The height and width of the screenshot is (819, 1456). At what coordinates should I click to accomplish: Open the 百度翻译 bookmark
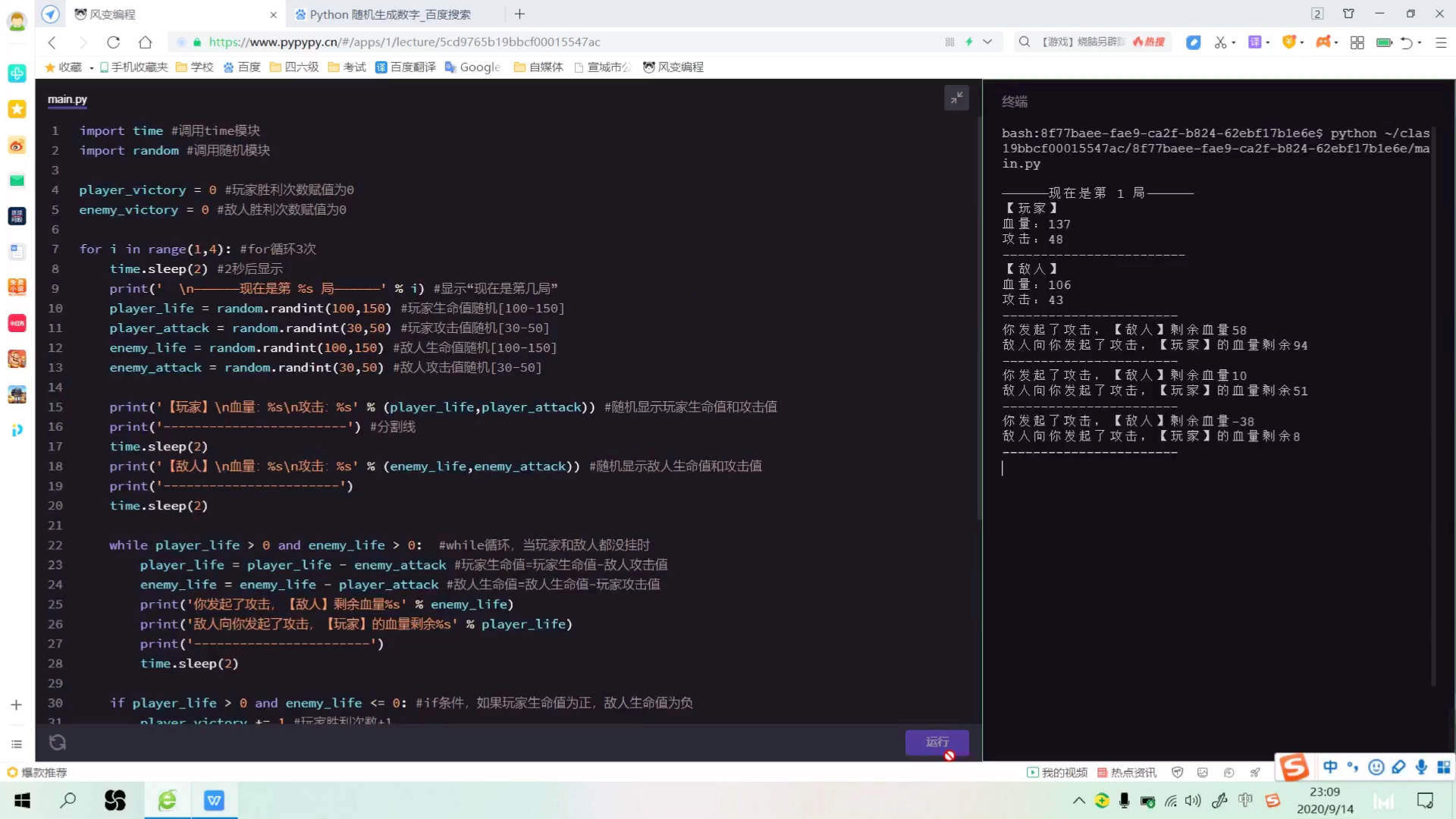[x=406, y=67]
